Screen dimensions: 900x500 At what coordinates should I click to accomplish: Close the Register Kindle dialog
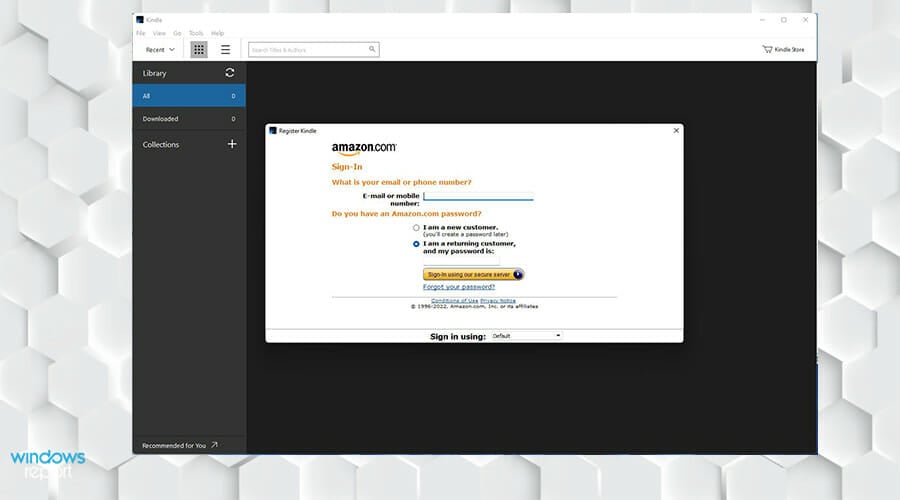tap(676, 130)
